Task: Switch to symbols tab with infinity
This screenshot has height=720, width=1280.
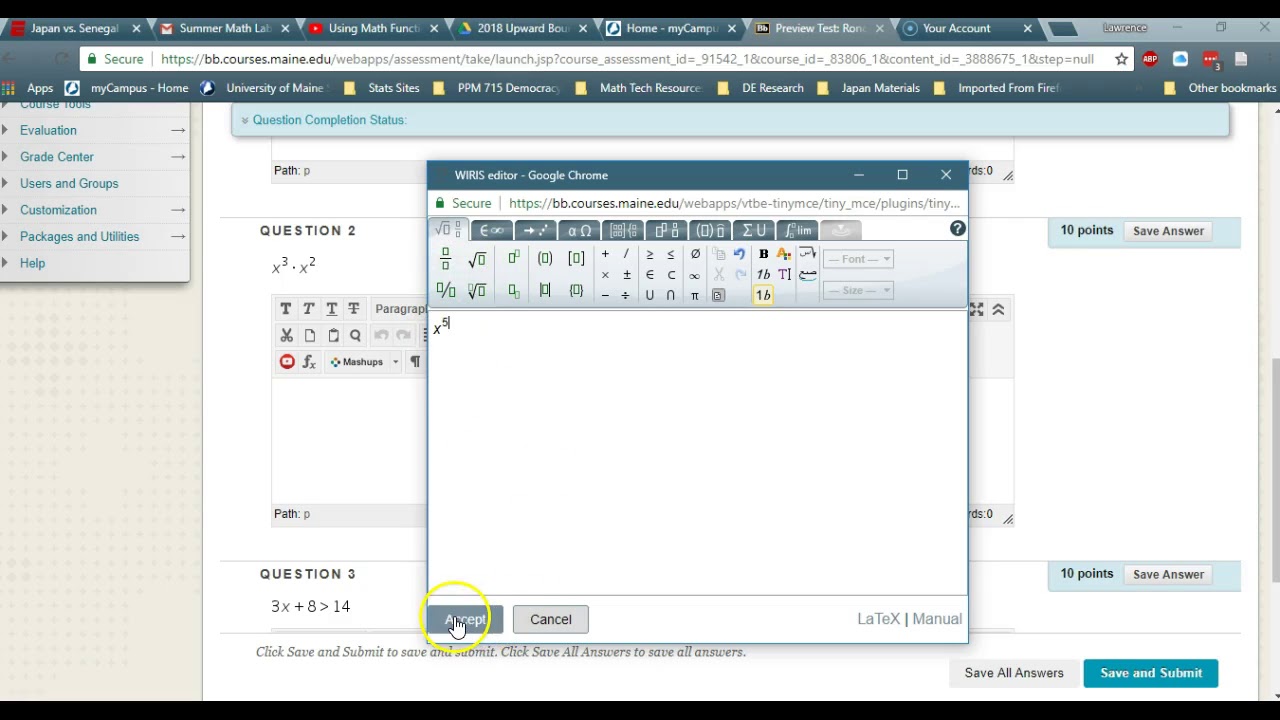Action: click(x=491, y=231)
